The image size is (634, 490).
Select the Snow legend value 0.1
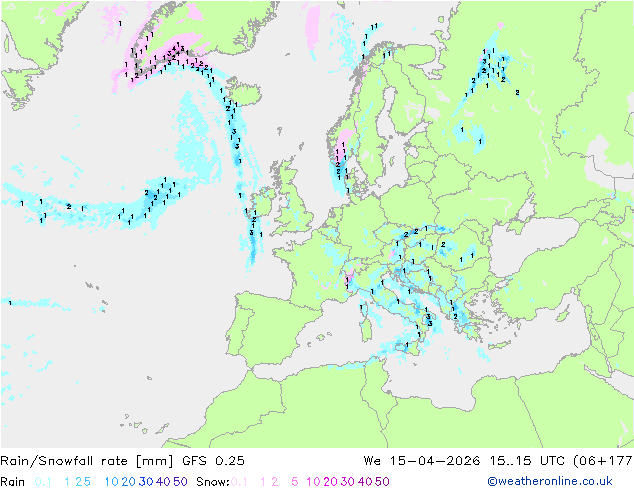point(239,482)
